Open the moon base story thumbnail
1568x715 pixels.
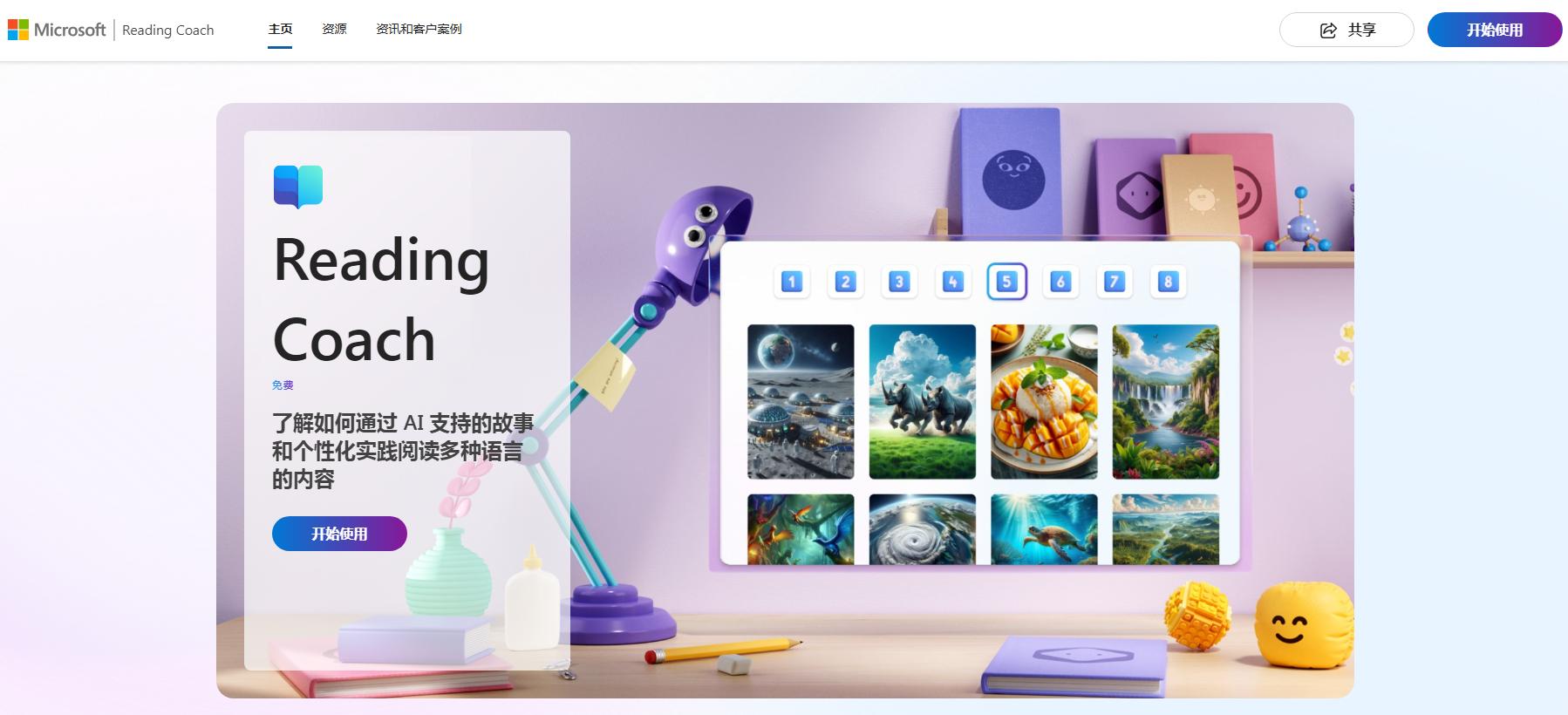click(x=801, y=402)
